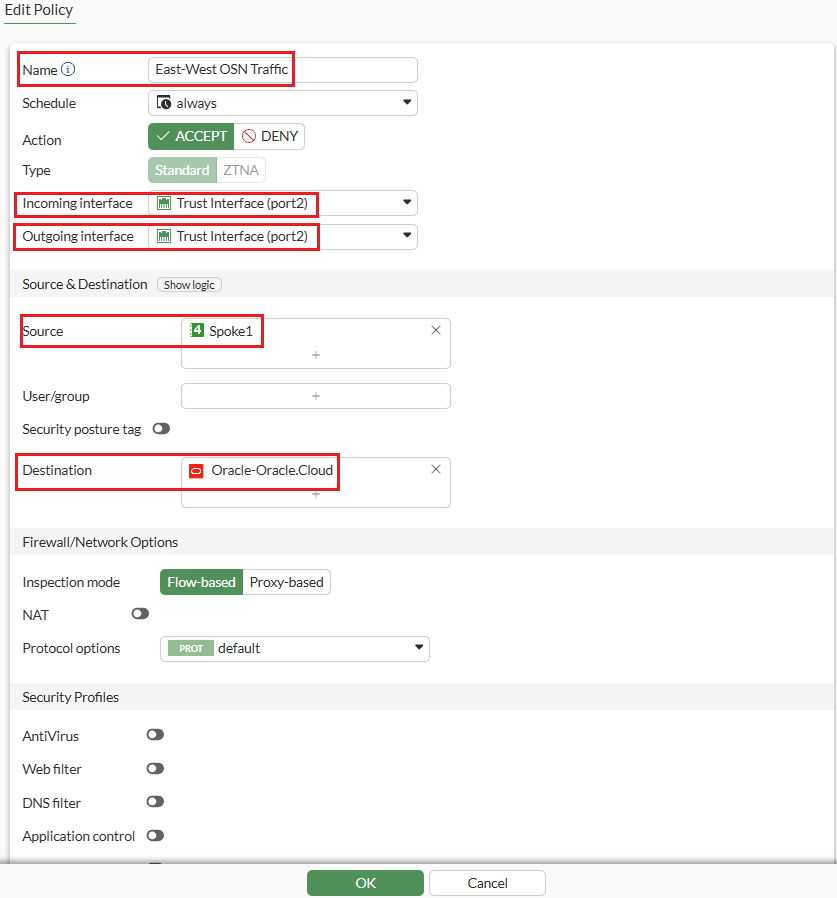Open the Outgoing interface dropdown arrow
The image size is (837, 898).
click(407, 235)
